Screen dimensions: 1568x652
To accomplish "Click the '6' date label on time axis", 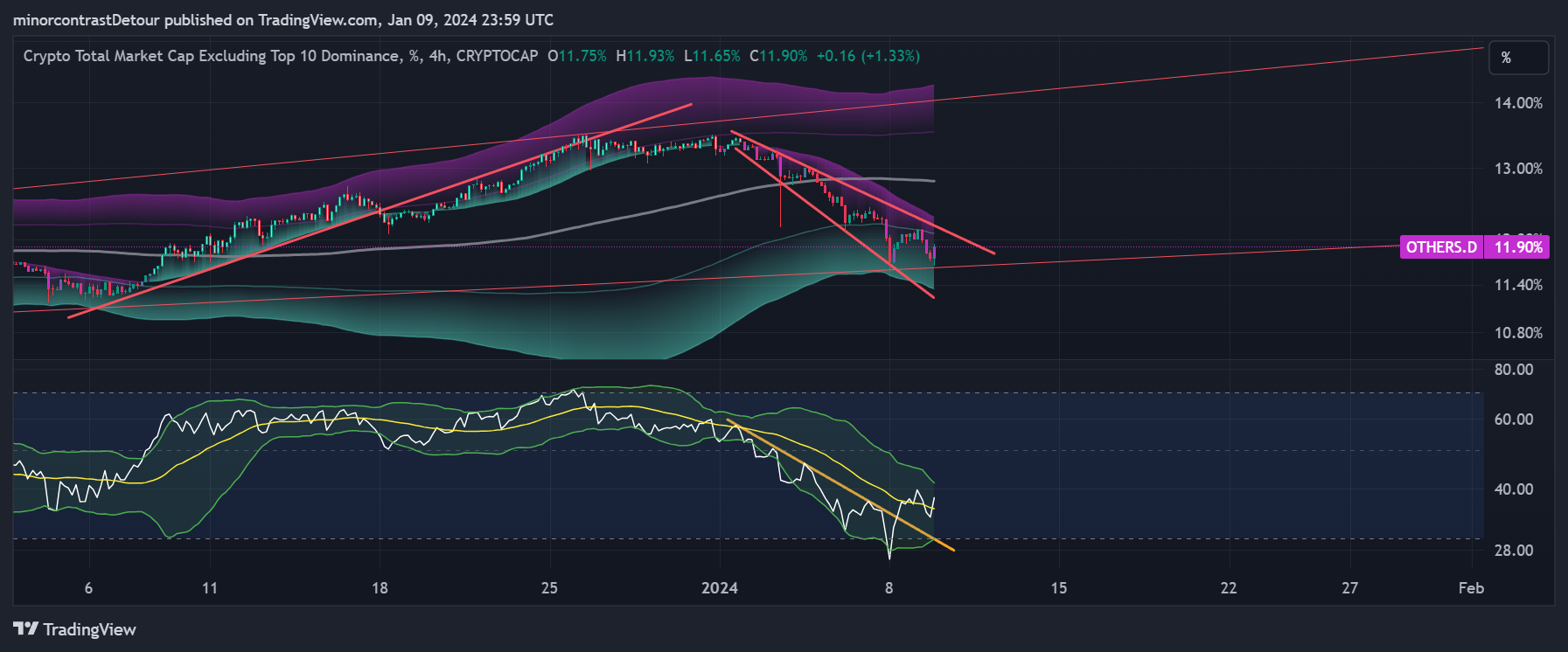I will (x=88, y=588).
